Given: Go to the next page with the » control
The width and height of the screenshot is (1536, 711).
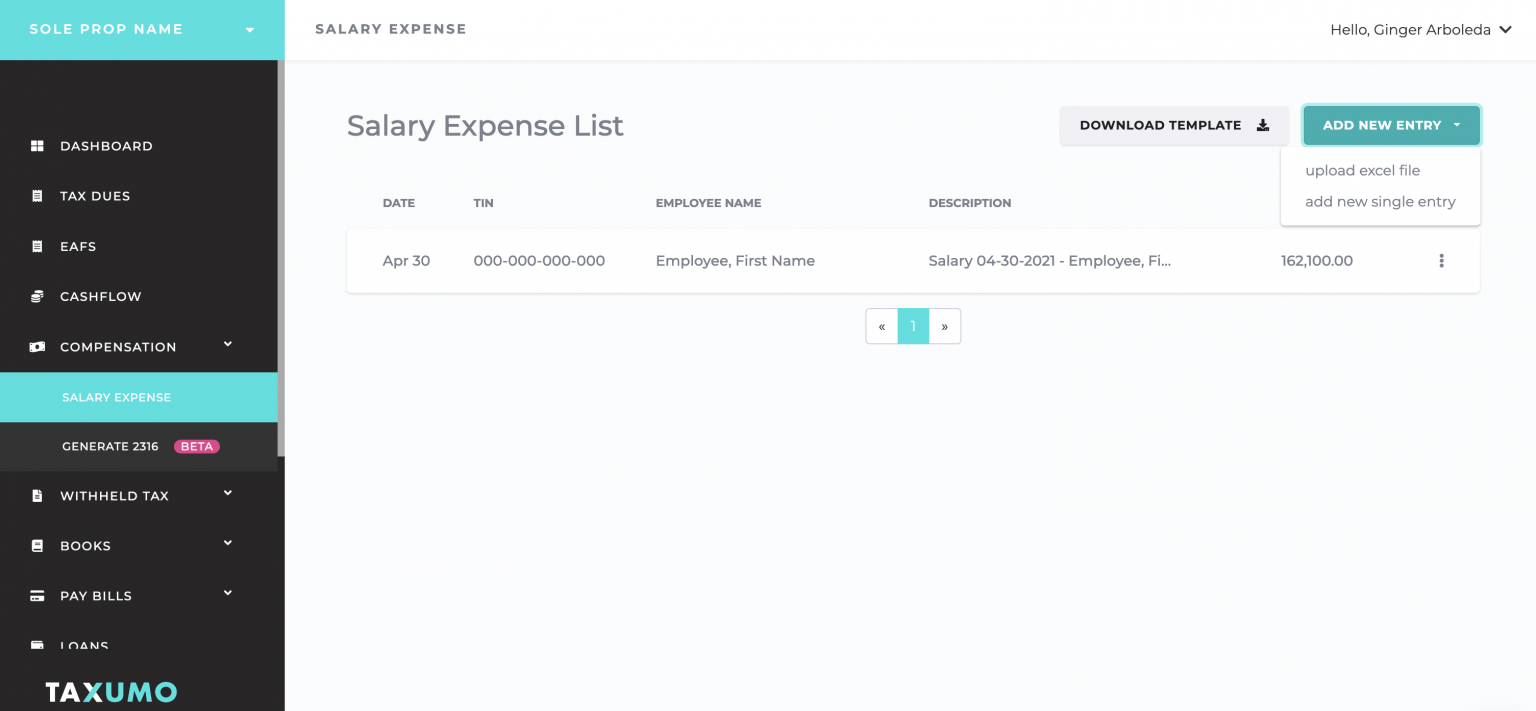Looking at the screenshot, I should coord(945,326).
